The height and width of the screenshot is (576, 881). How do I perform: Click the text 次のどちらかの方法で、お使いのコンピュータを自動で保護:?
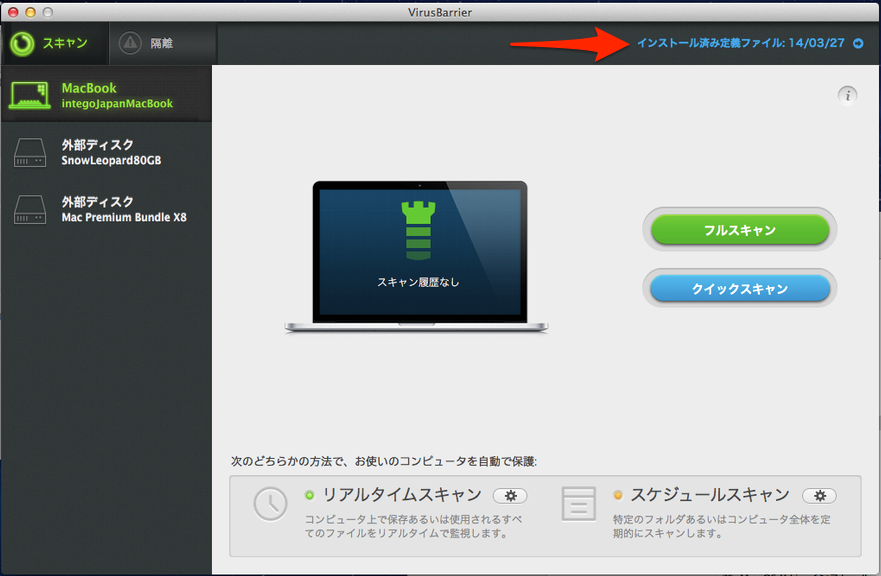coord(384,461)
